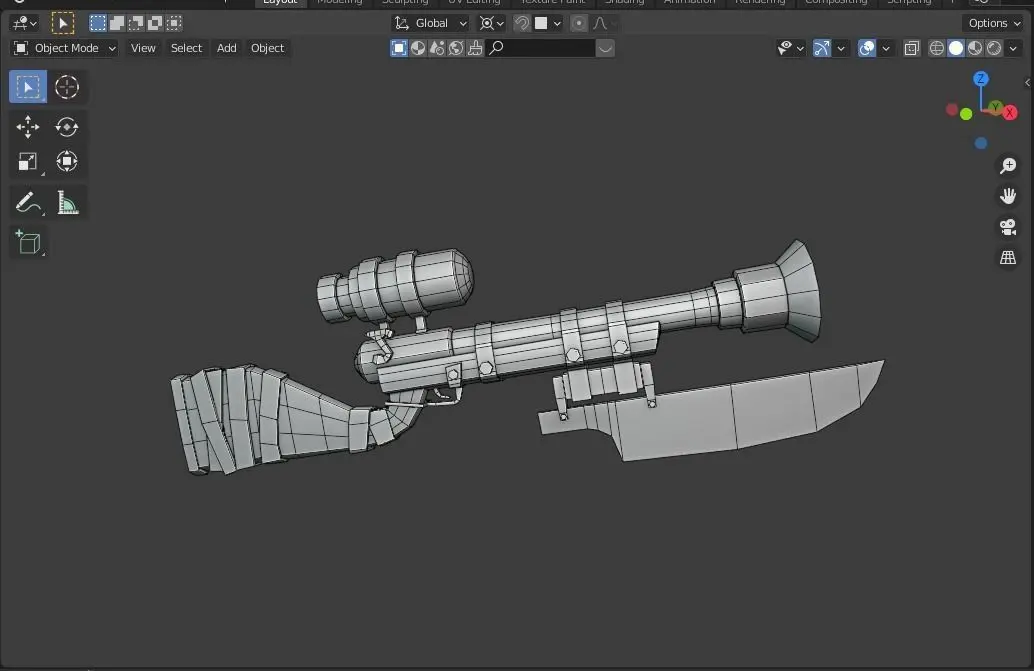Click the blue Z axis on navigation gizmo
This screenshot has height=671, width=1034.
pyautogui.click(x=981, y=79)
